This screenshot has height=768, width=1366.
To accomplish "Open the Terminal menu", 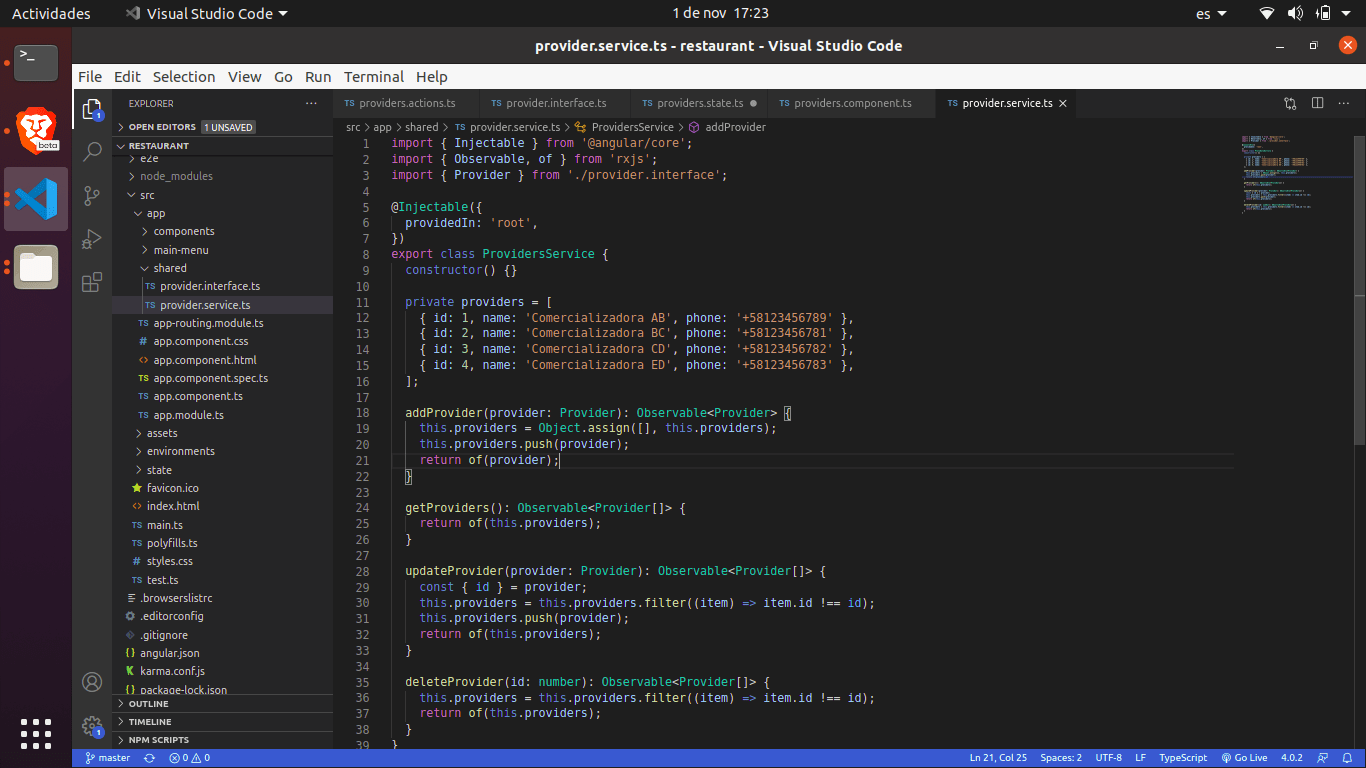I will 373,77.
